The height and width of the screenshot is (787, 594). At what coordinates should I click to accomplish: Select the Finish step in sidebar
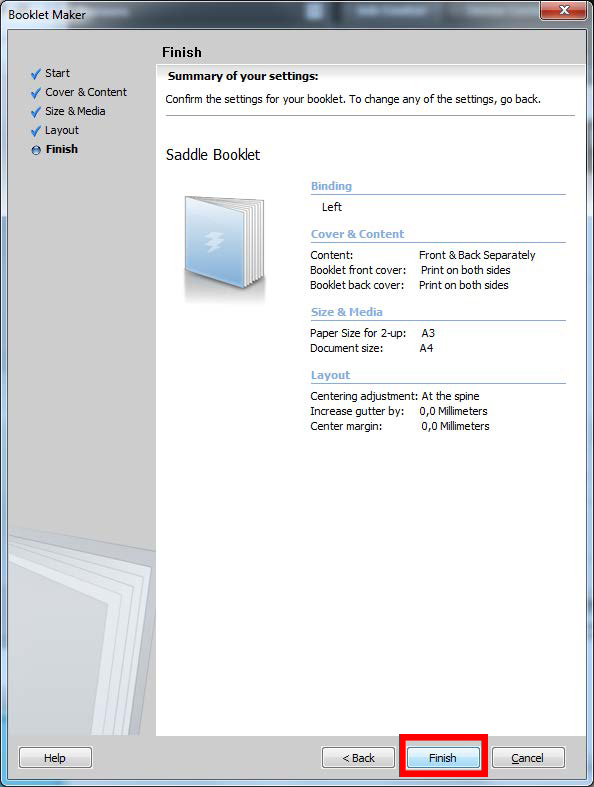(62, 150)
